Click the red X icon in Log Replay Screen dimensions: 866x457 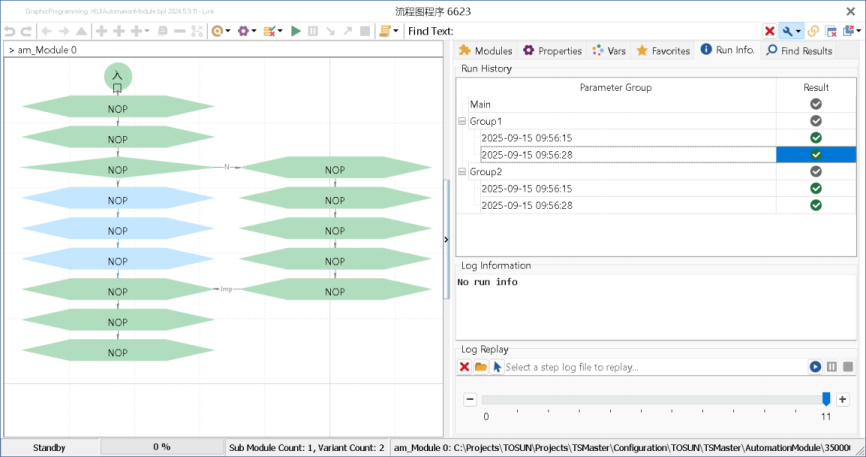(465, 367)
